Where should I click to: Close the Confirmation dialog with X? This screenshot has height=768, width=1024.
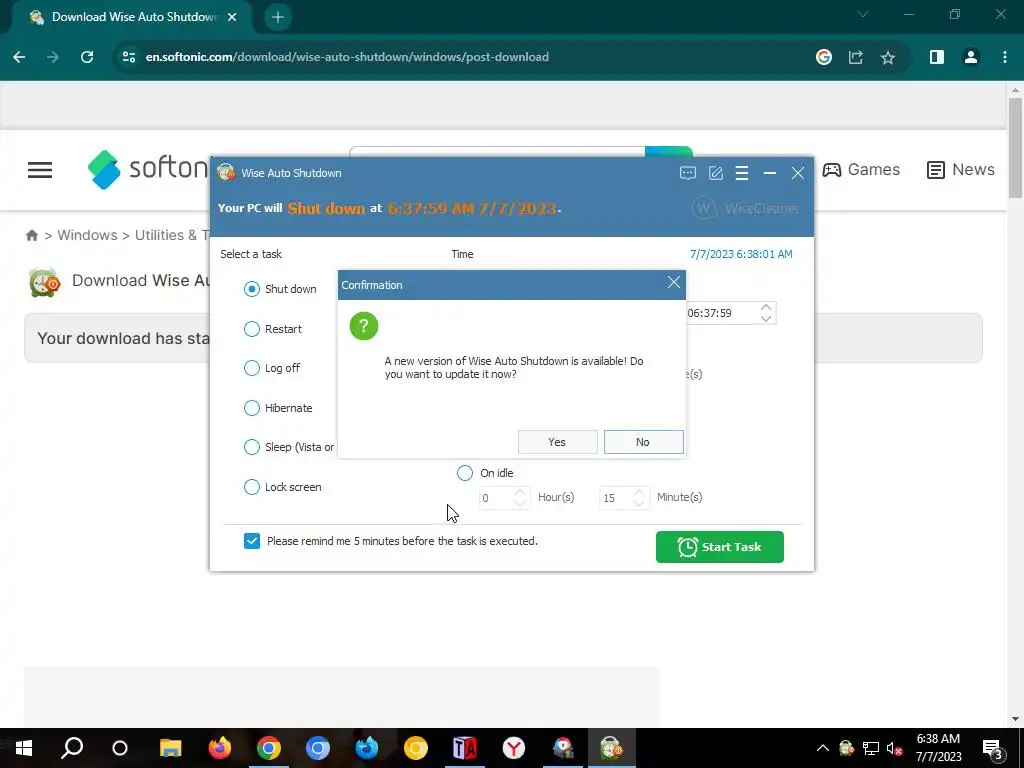point(673,282)
